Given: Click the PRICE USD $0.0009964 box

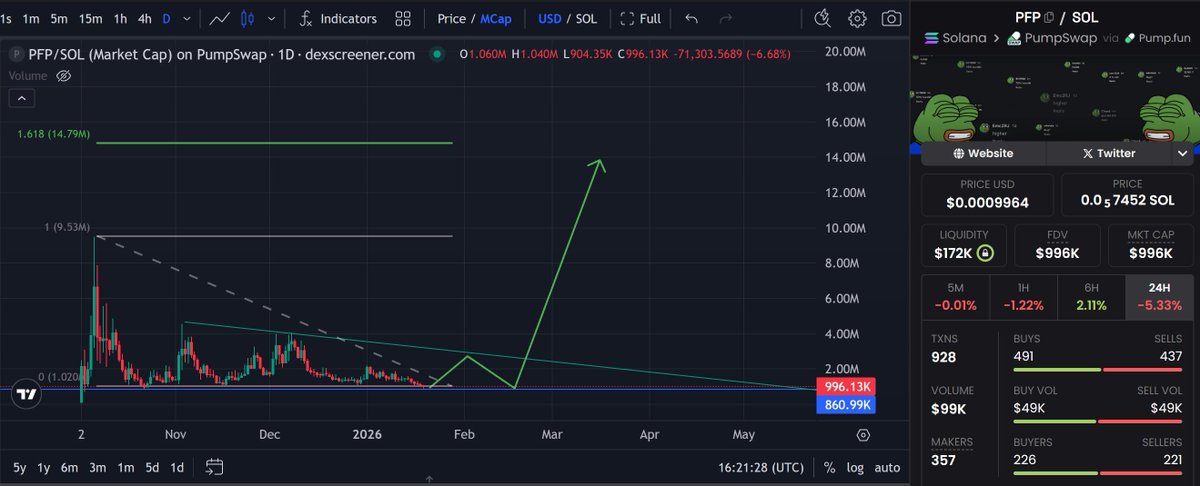Looking at the screenshot, I should point(987,195).
